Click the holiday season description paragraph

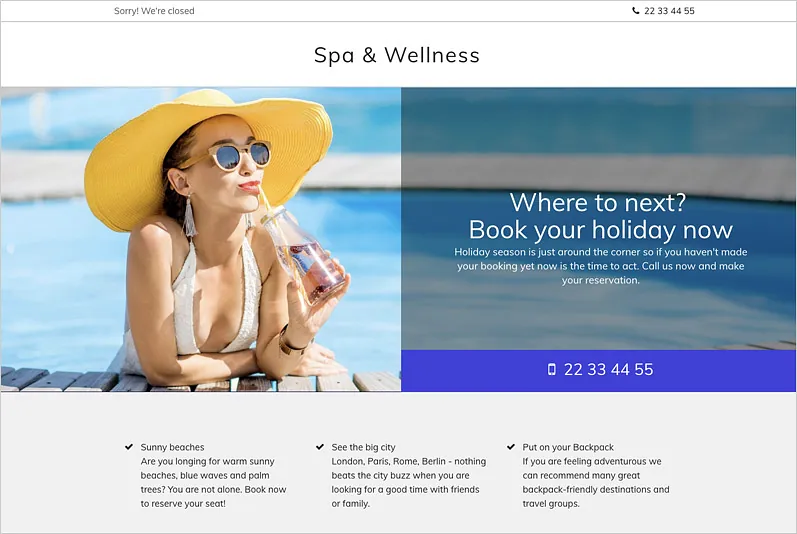(x=600, y=266)
